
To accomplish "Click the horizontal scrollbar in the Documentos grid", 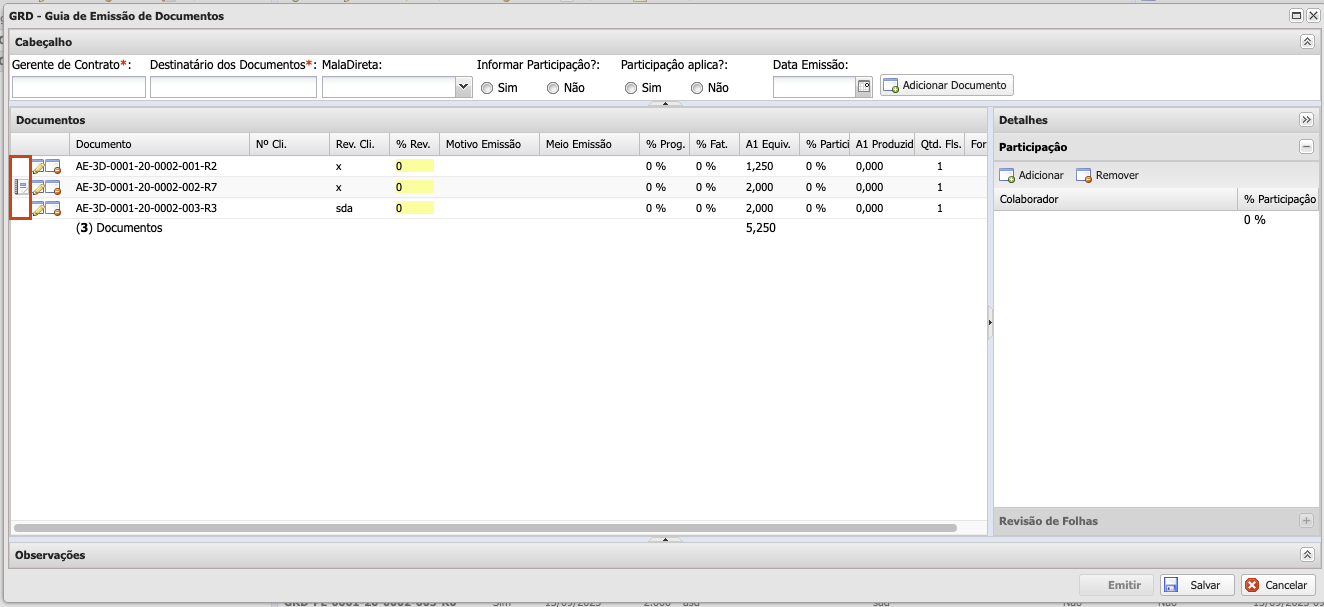I will (x=485, y=527).
